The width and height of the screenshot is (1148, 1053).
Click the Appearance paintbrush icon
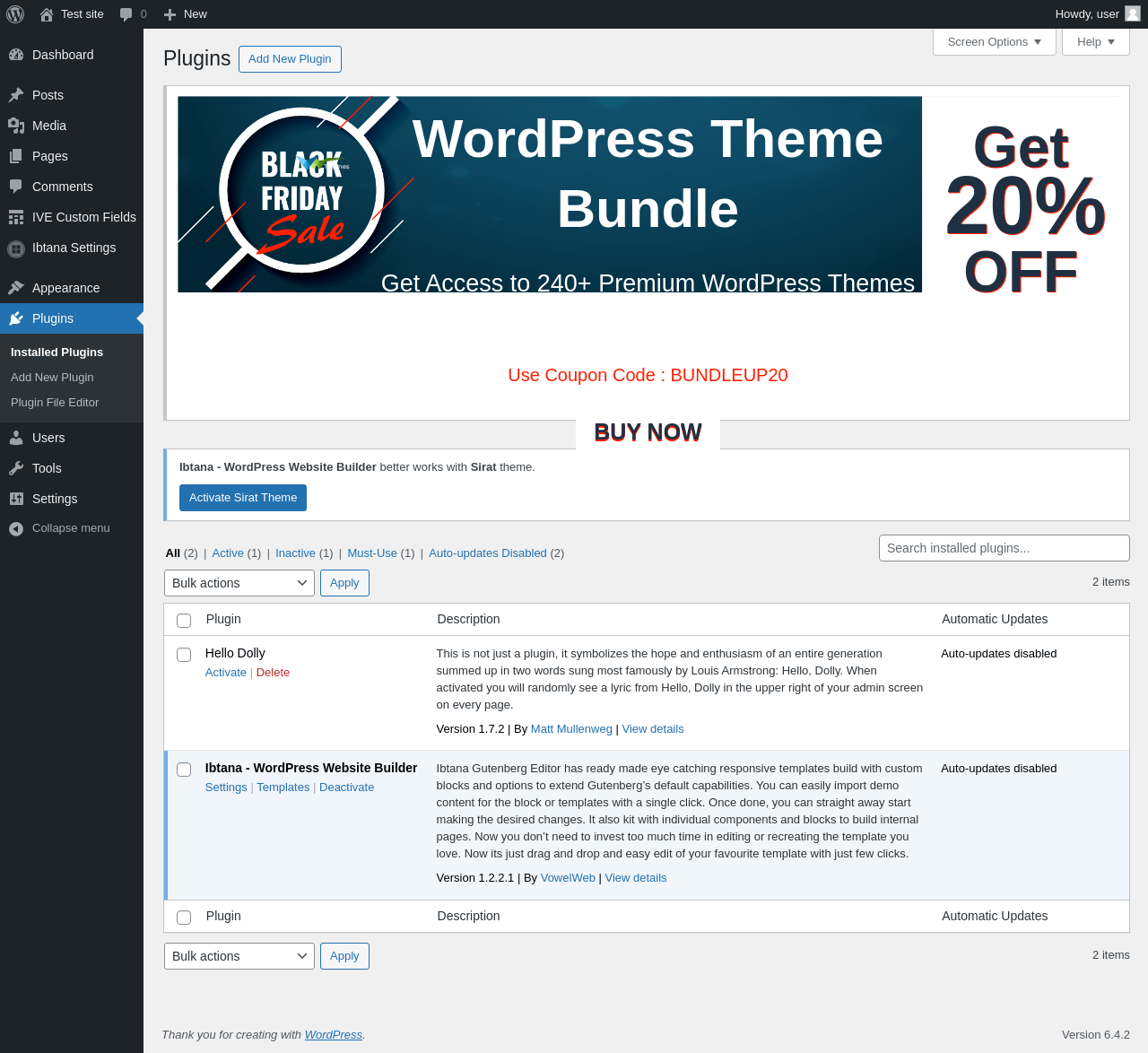(x=16, y=288)
